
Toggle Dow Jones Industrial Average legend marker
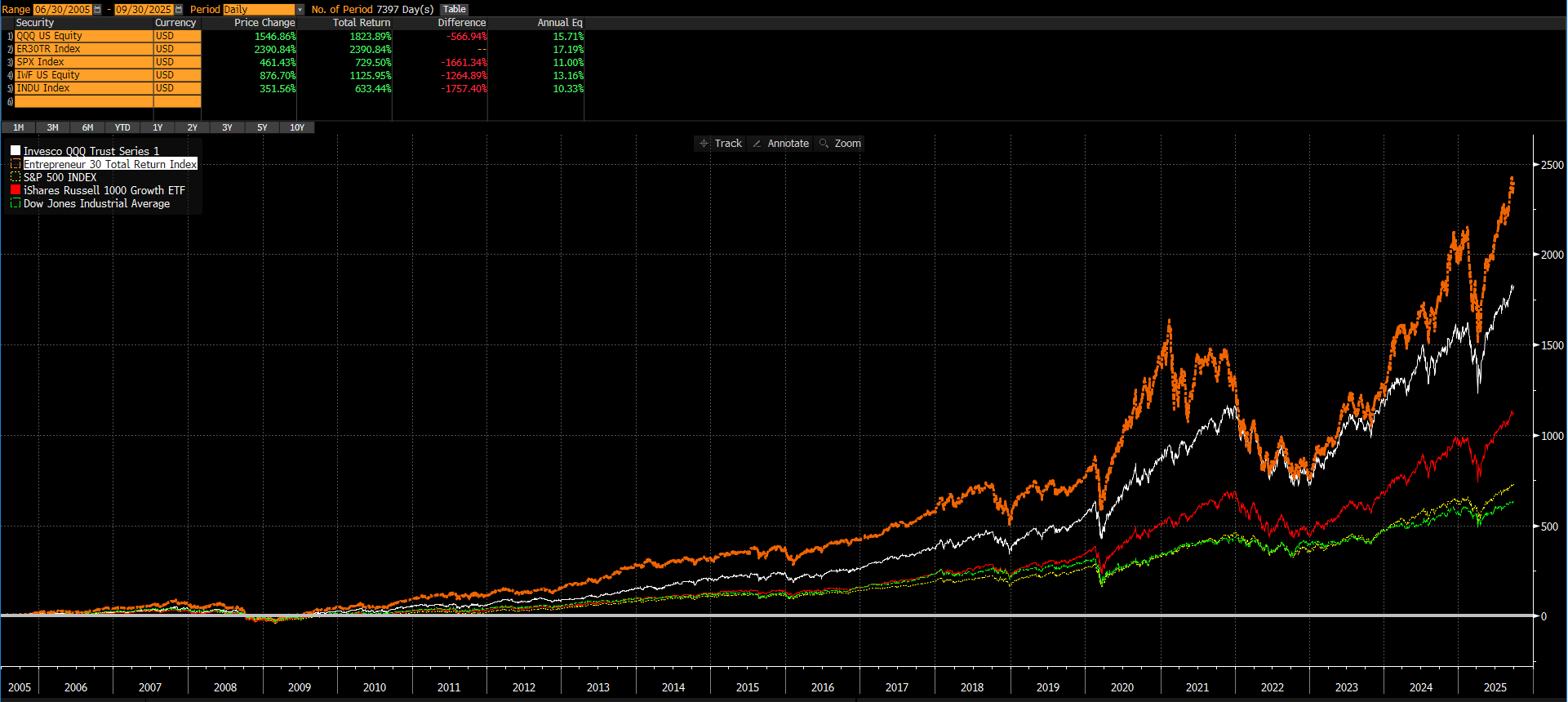[16, 203]
